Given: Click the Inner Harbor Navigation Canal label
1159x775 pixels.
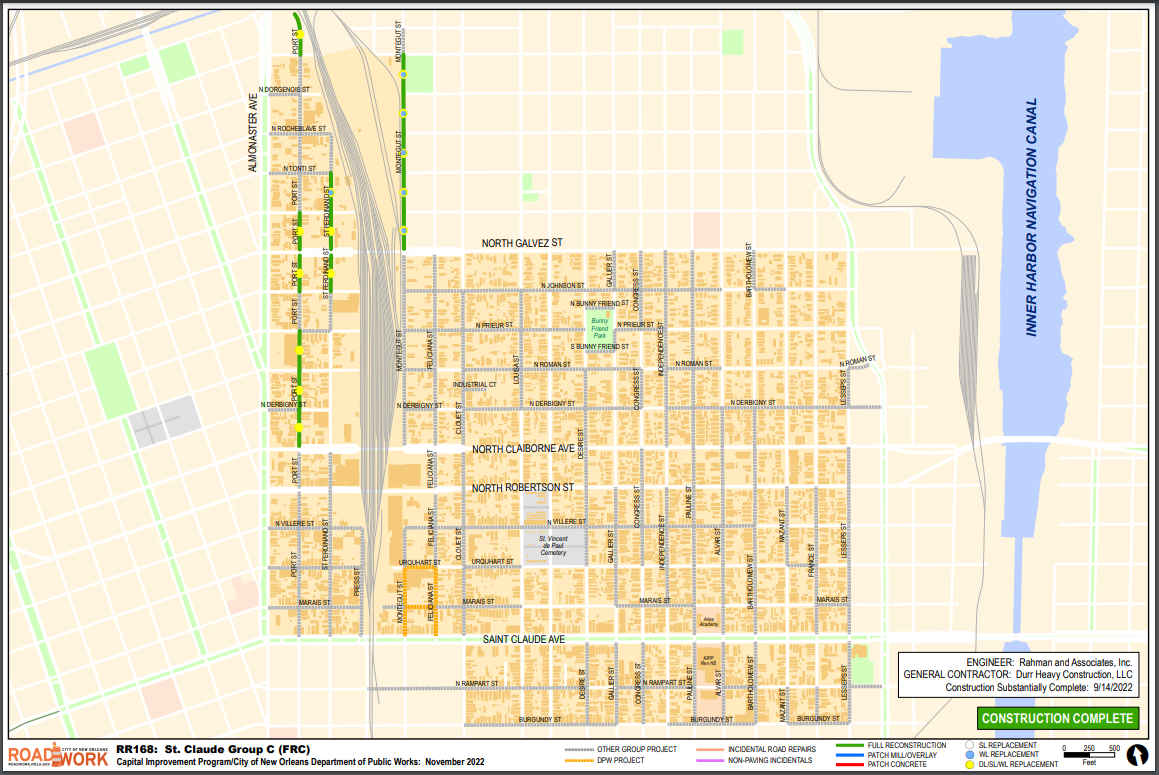Looking at the screenshot, I should click(x=1032, y=217).
